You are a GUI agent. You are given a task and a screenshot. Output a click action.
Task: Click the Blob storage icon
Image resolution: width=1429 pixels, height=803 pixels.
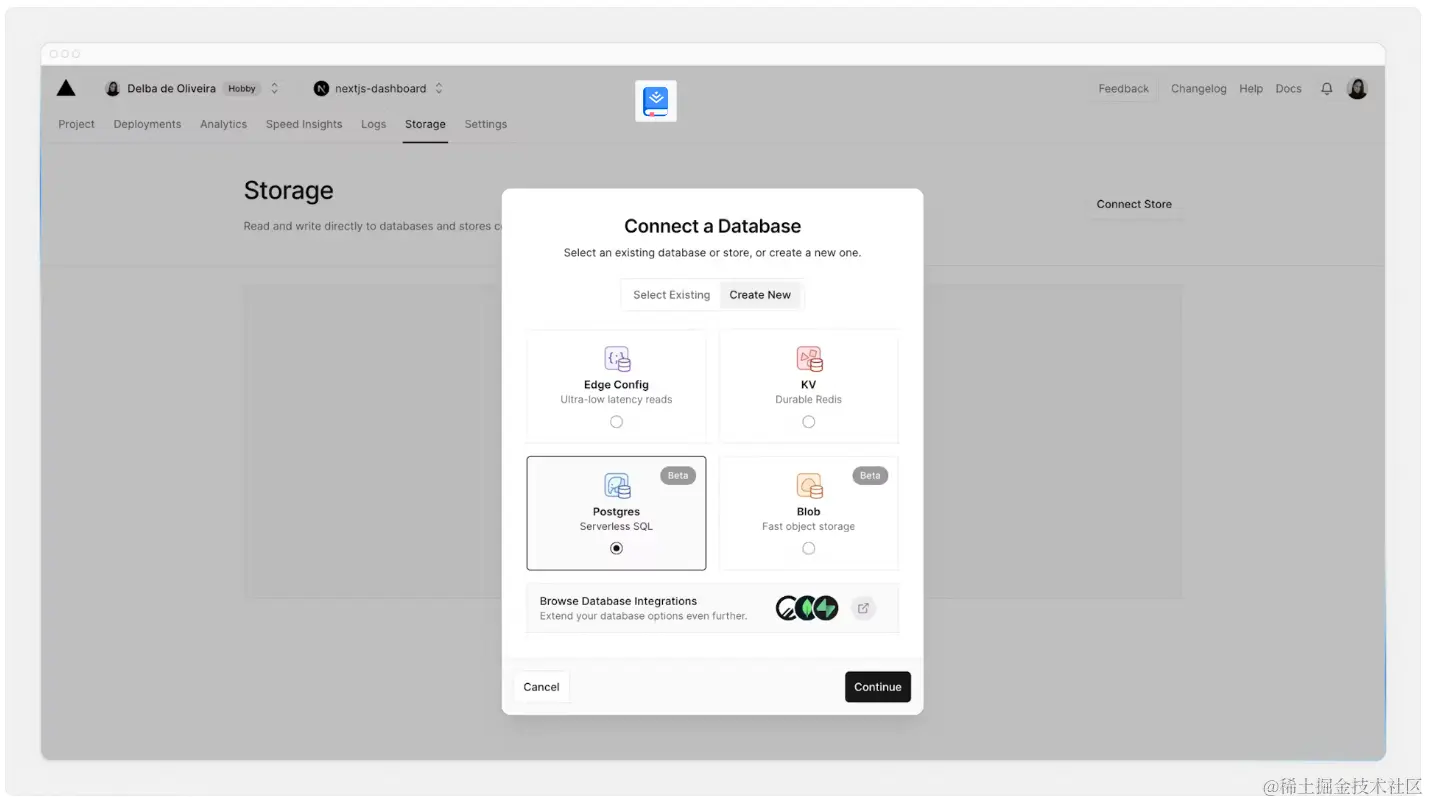click(809, 486)
